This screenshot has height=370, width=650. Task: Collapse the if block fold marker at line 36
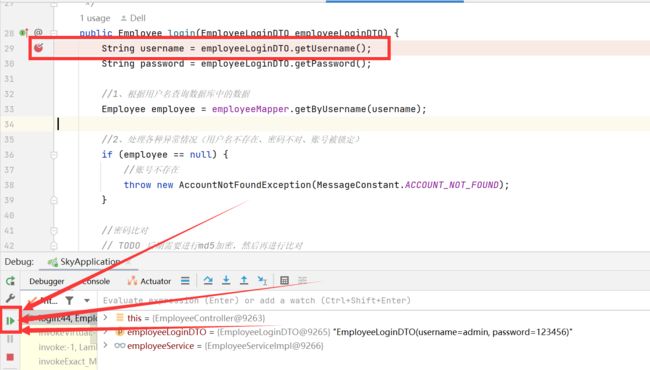pos(54,155)
